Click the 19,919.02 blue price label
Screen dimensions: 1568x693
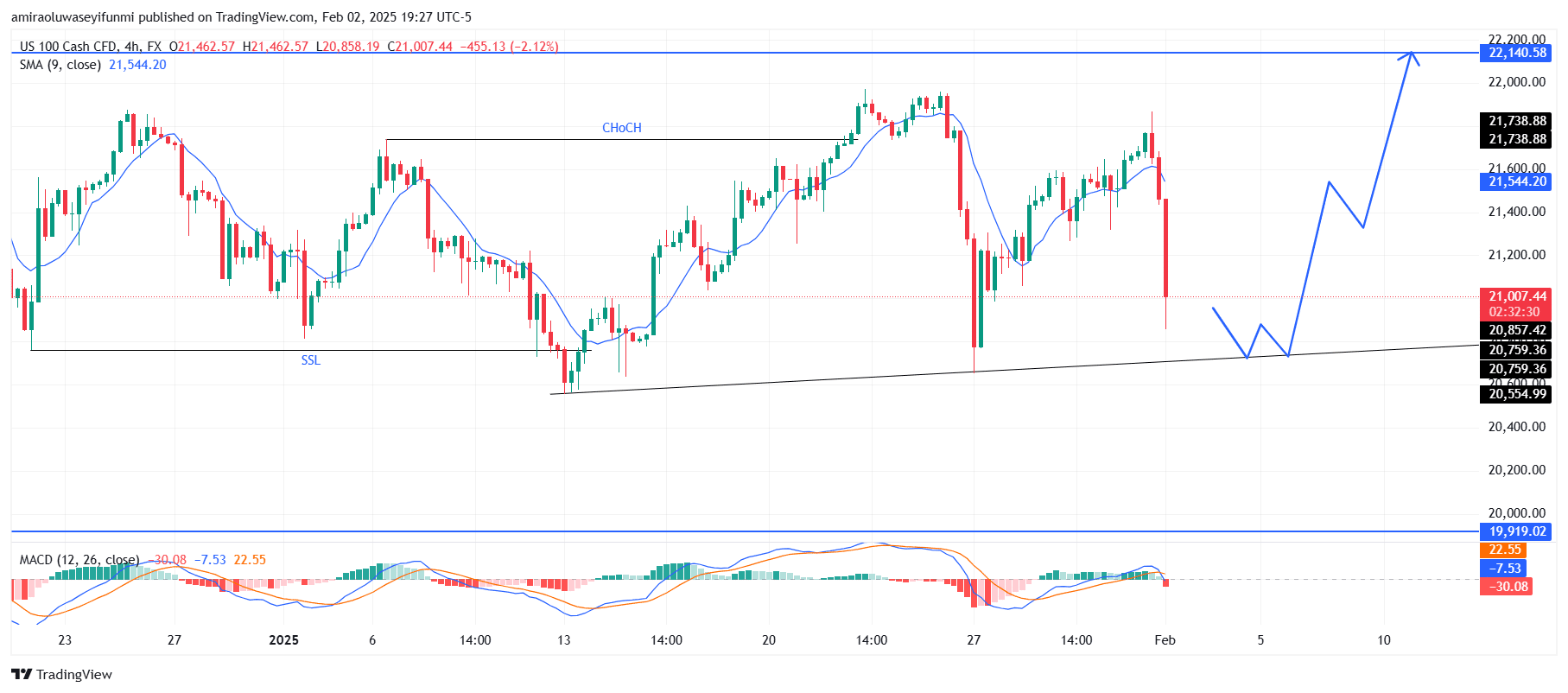point(1517,531)
